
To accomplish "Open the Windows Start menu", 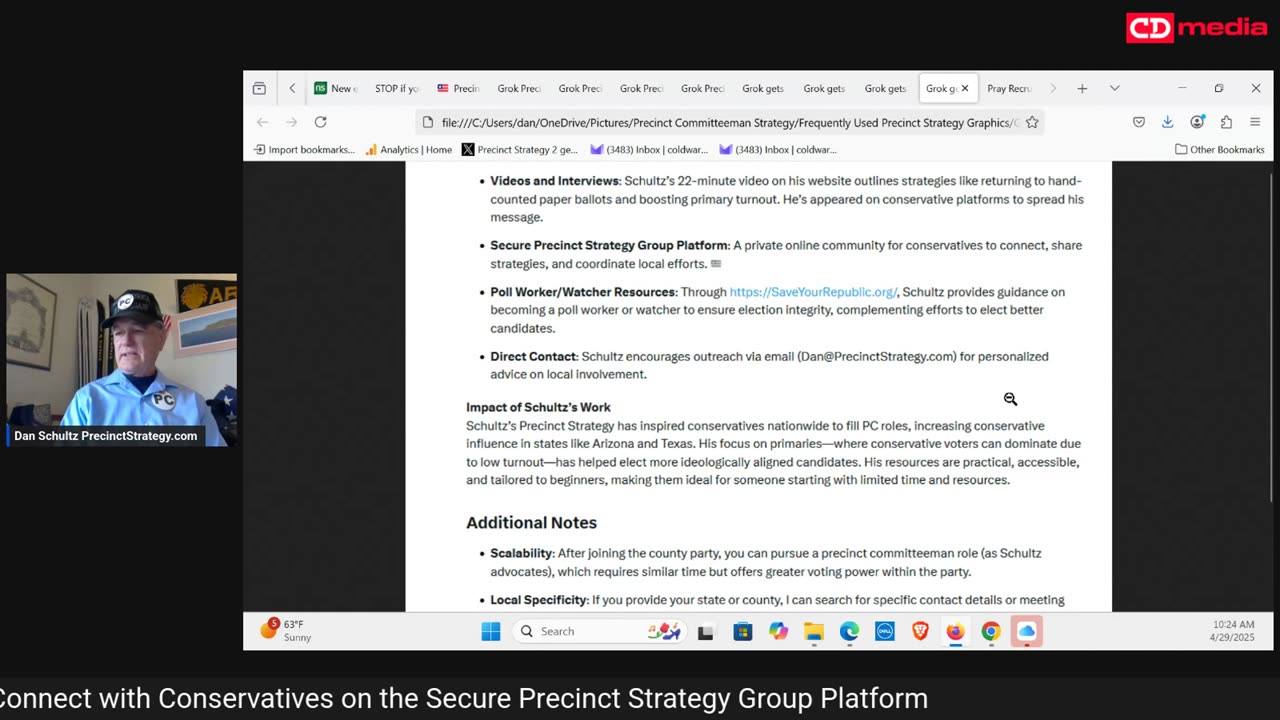I will [490, 631].
